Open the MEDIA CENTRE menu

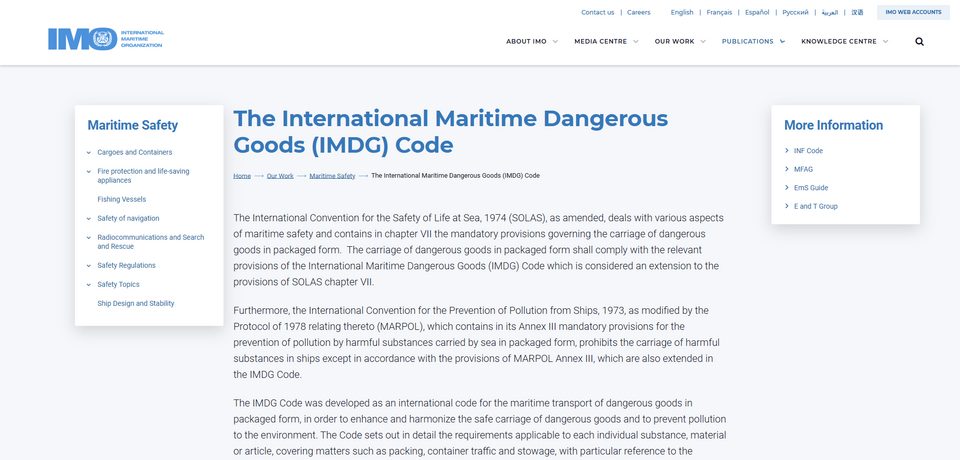[600, 42]
